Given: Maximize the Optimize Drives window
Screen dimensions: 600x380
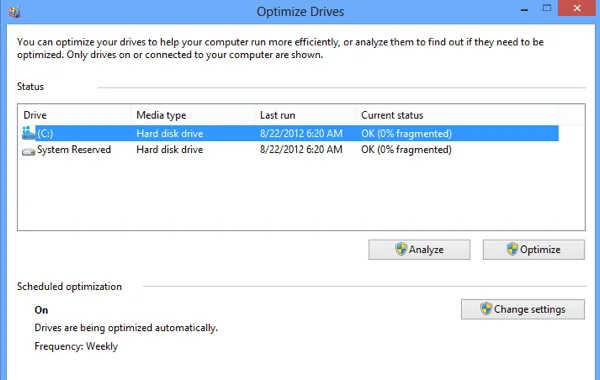Looking at the screenshot, I should [x=547, y=8].
